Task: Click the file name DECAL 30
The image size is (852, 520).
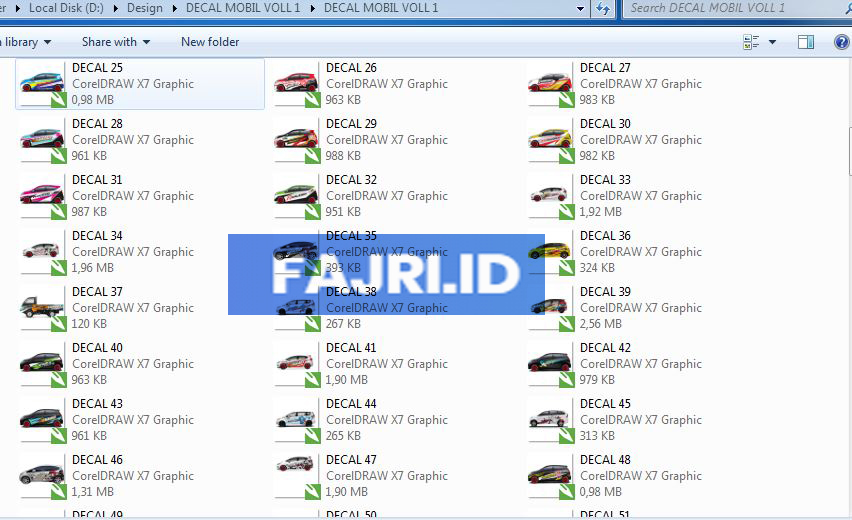Action: pos(605,124)
